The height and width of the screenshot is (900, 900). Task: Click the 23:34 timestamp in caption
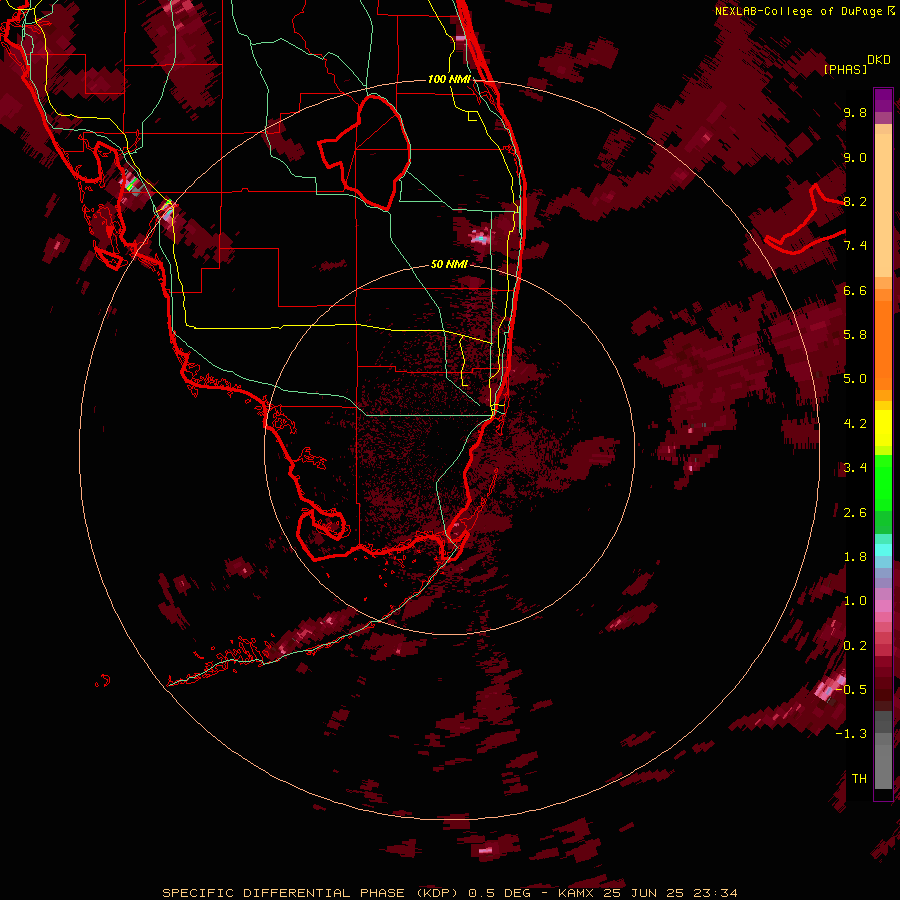[x=715, y=893]
